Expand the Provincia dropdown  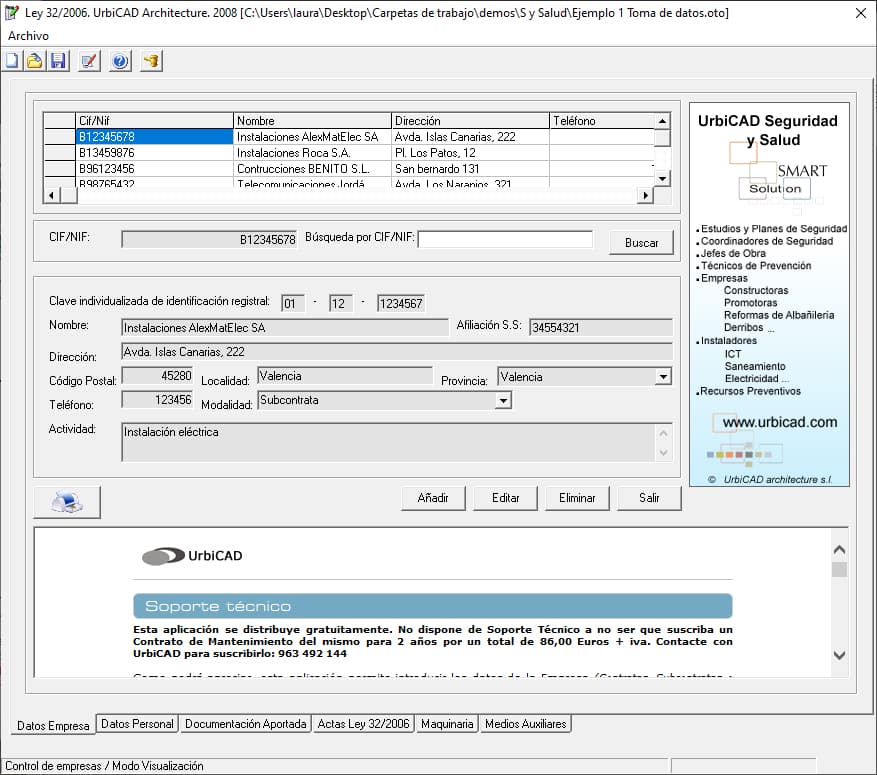[x=663, y=377]
